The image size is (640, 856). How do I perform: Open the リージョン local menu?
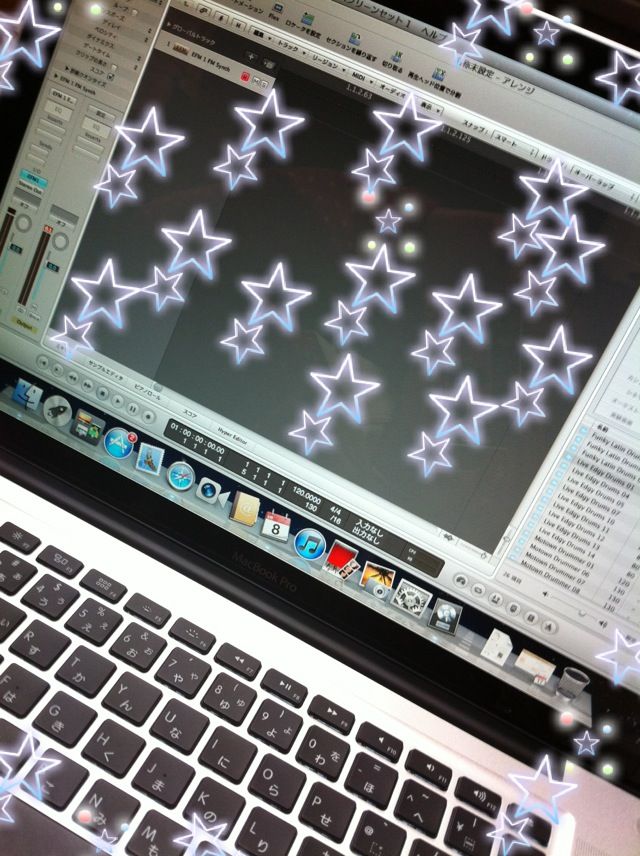pyautogui.click(x=329, y=64)
